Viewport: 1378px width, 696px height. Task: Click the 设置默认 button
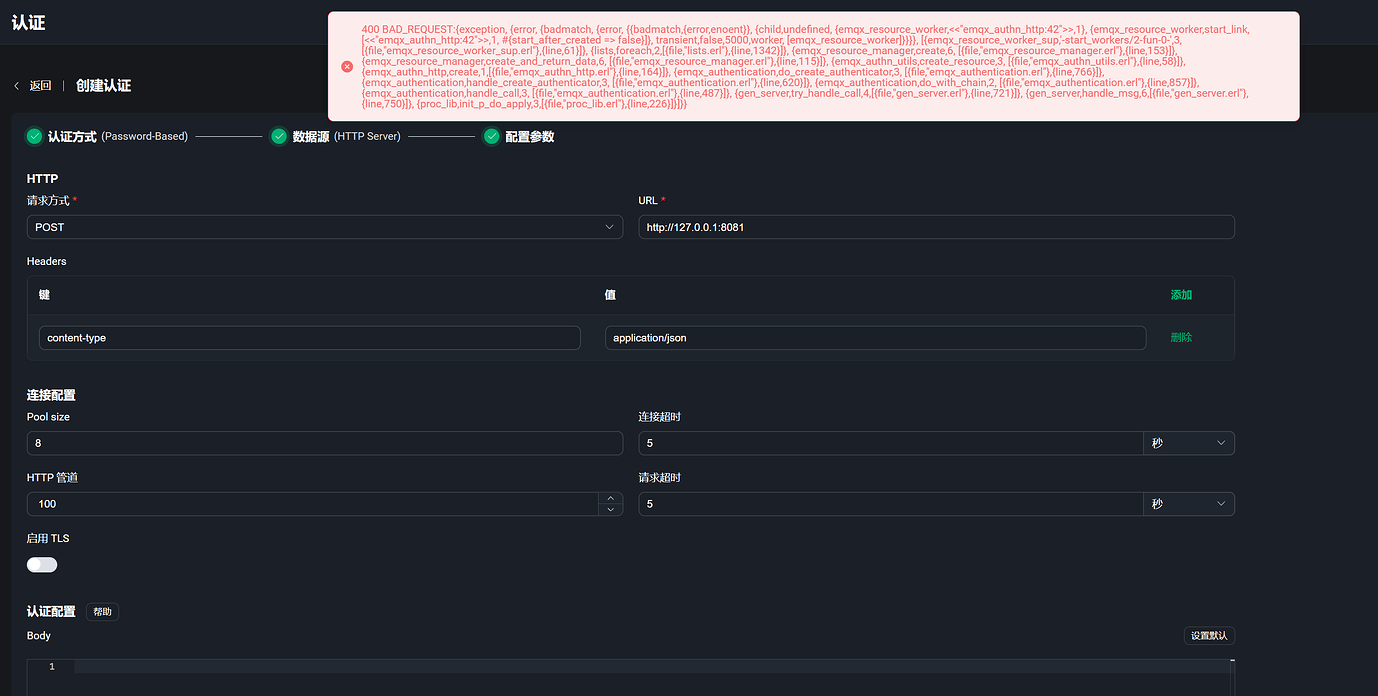1209,636
